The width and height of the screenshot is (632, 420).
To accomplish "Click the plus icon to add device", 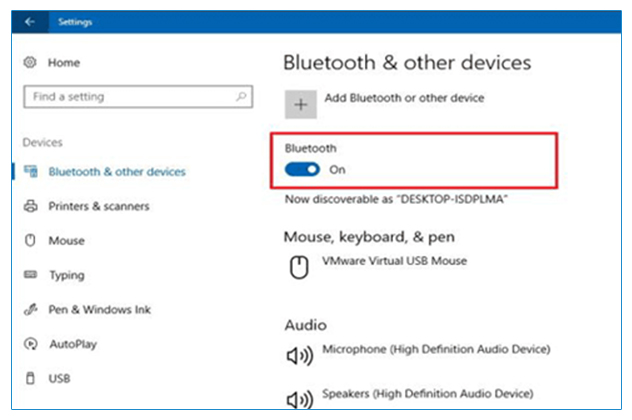I will point(301,105).
